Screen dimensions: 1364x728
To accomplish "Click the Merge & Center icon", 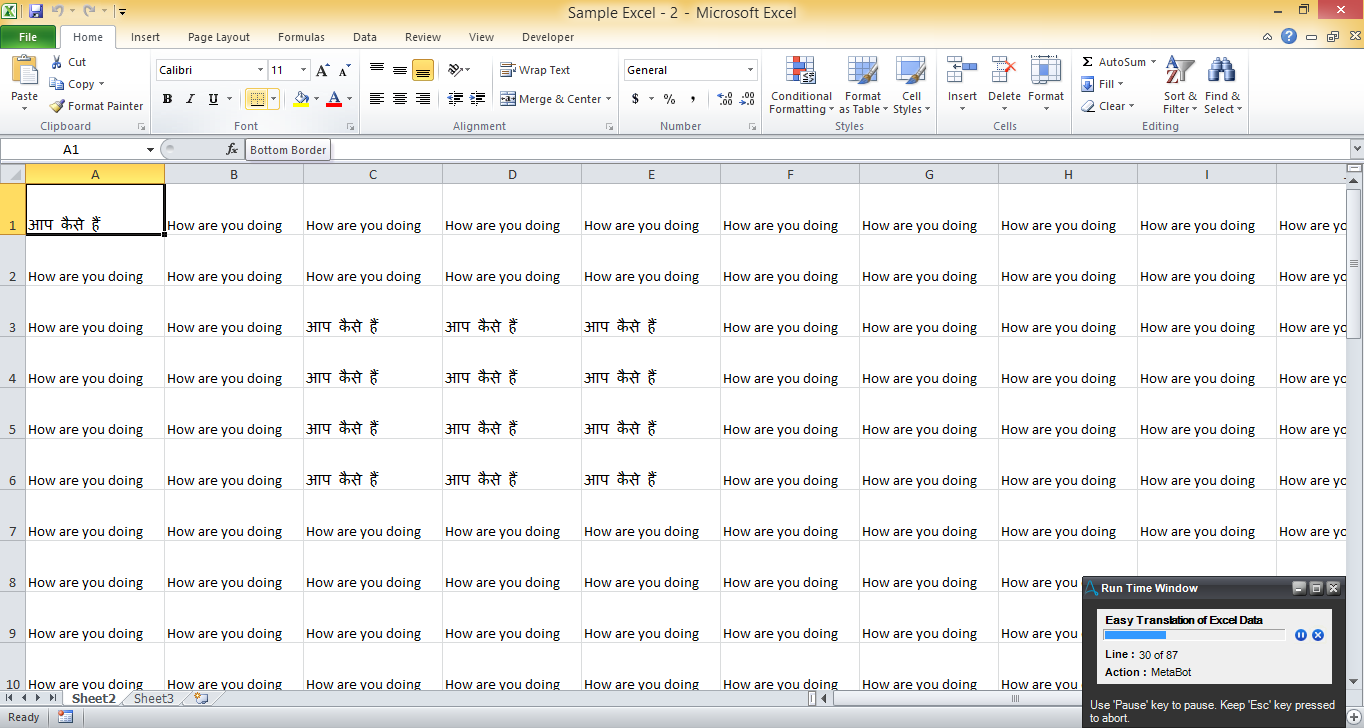I will 508,99.
